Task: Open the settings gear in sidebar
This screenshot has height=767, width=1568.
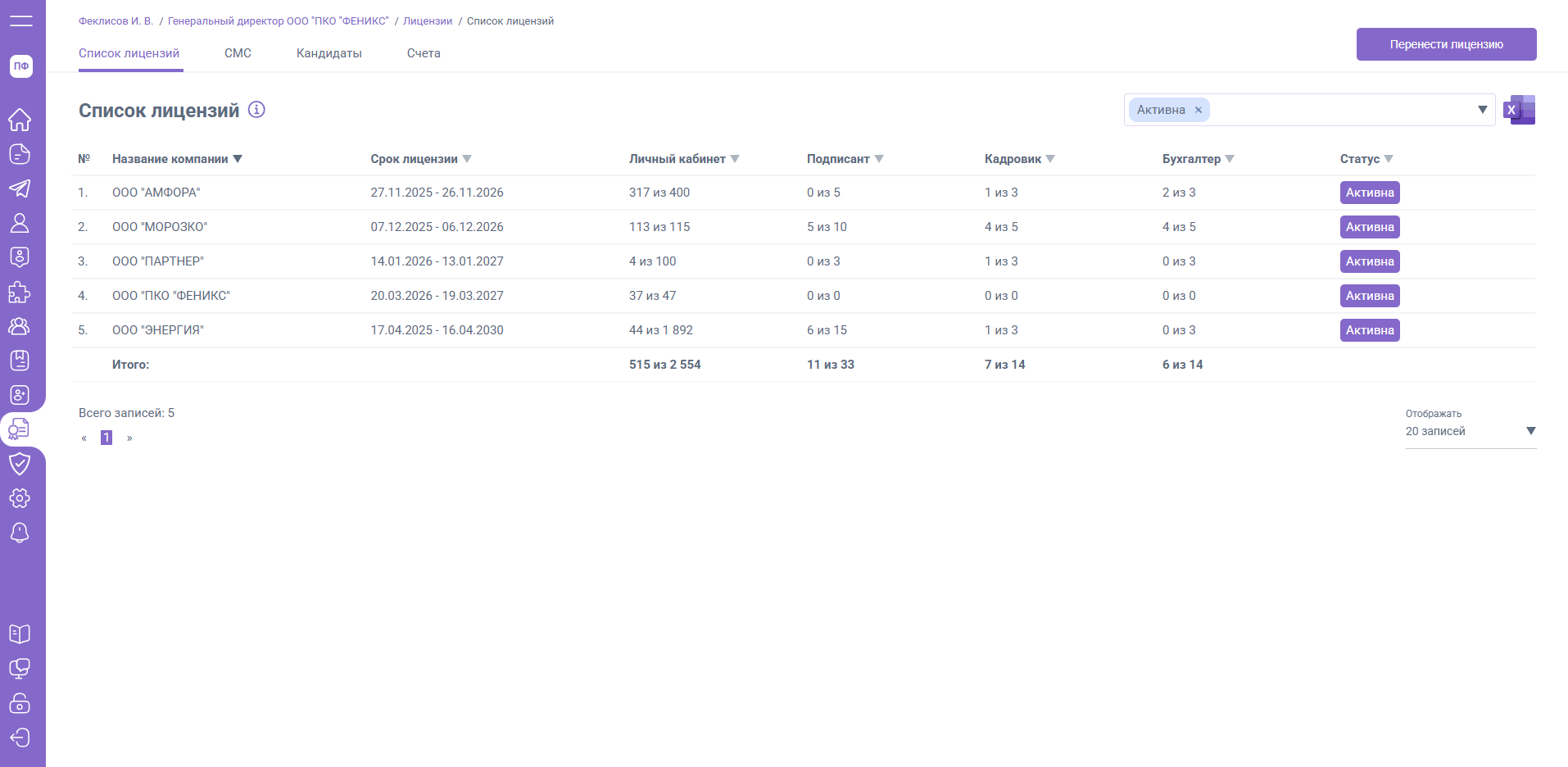Action: click(x=20, y=498)
